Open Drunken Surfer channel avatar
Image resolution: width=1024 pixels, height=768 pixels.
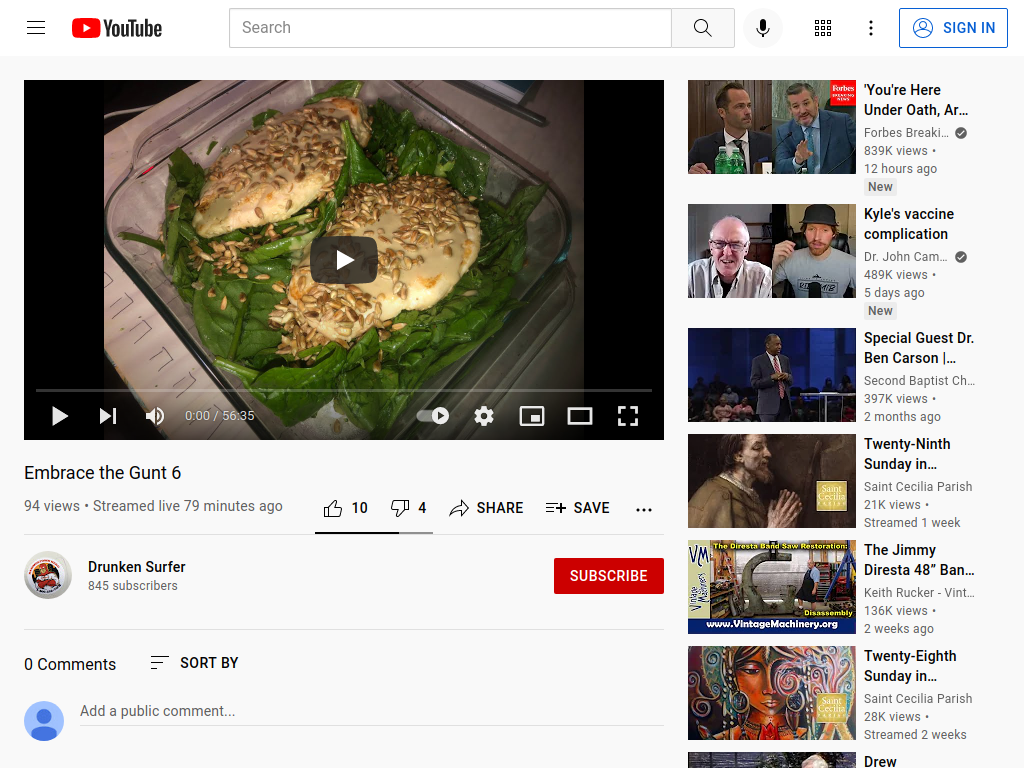coord(48,575)
